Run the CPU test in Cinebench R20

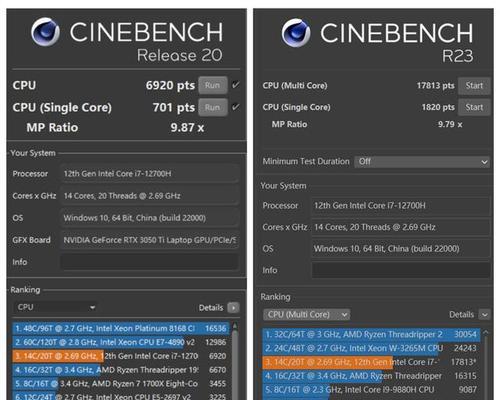tap(213, 85)
